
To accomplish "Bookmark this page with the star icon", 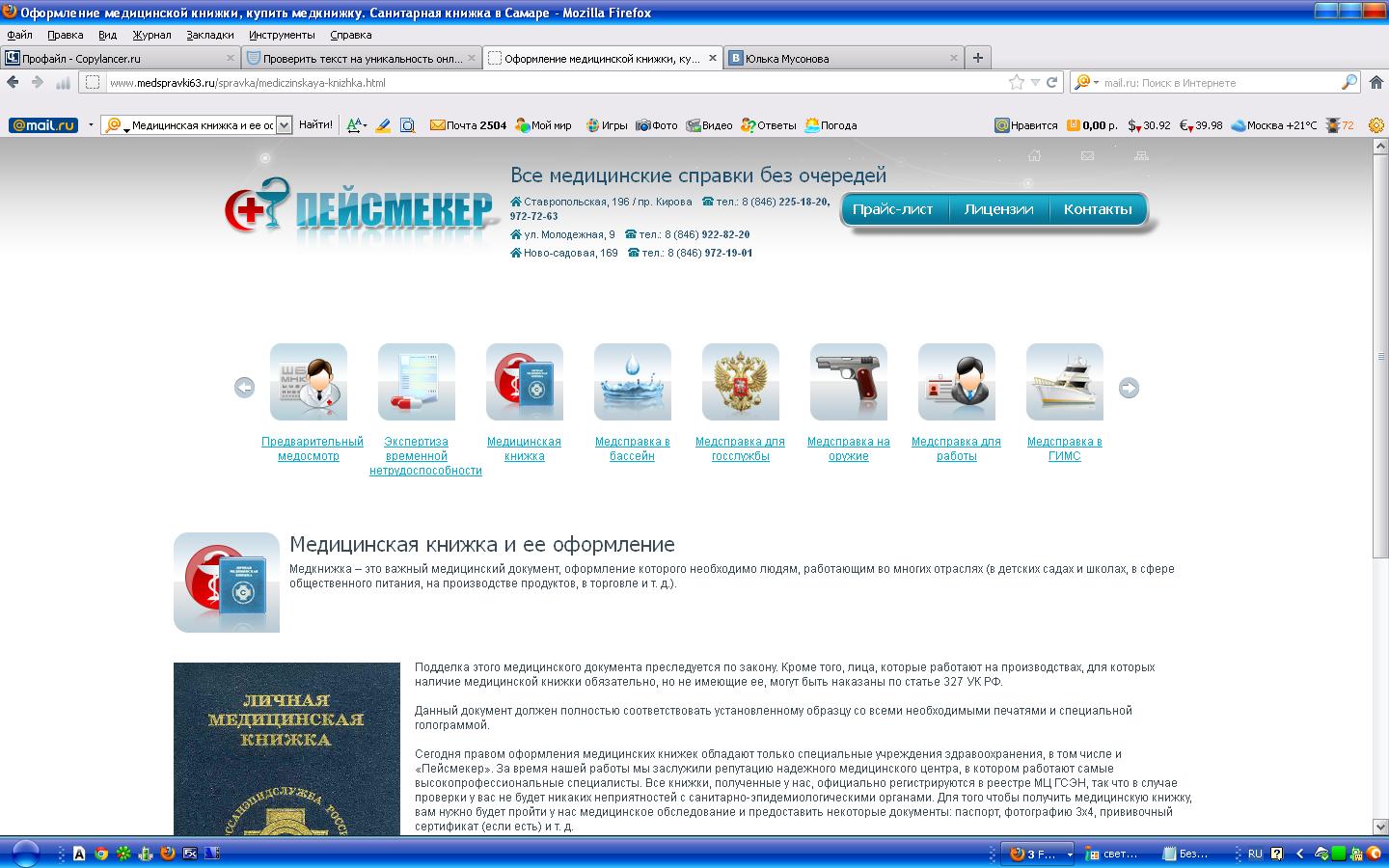I will click(x=1016, y=83).
